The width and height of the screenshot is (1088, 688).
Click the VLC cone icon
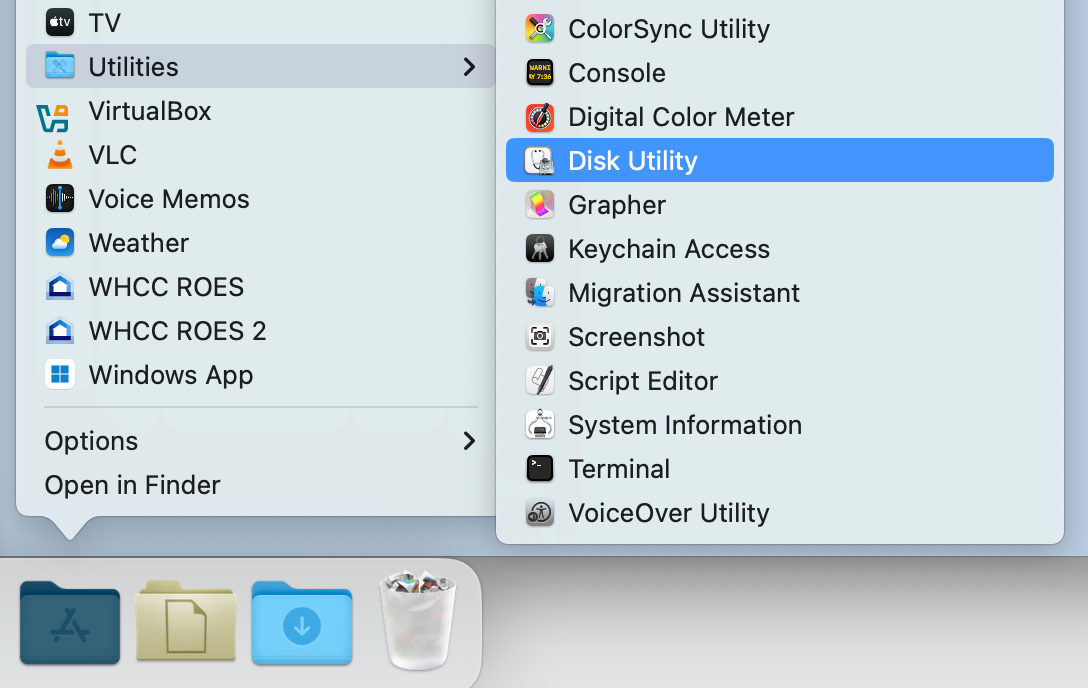(x=60, y=155)
